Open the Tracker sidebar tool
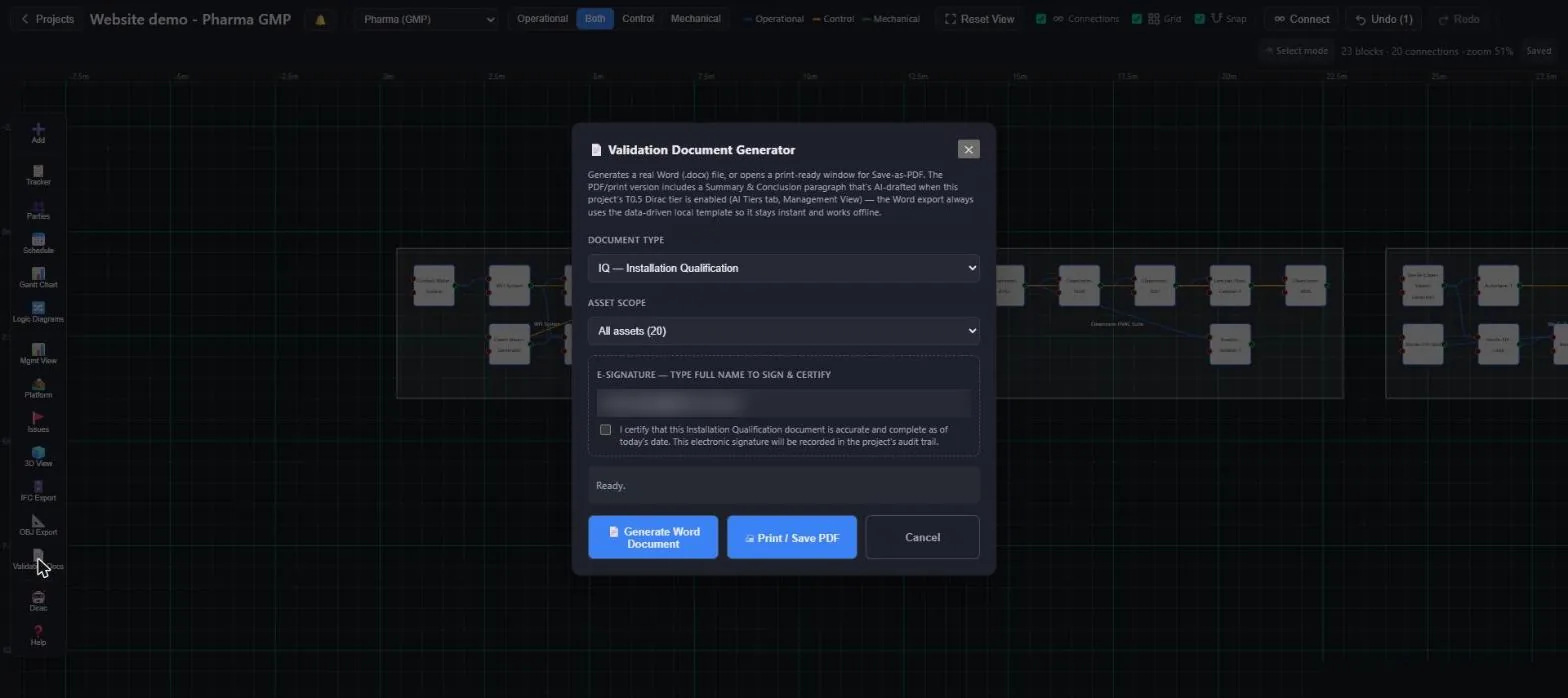 tap(38, 175)
